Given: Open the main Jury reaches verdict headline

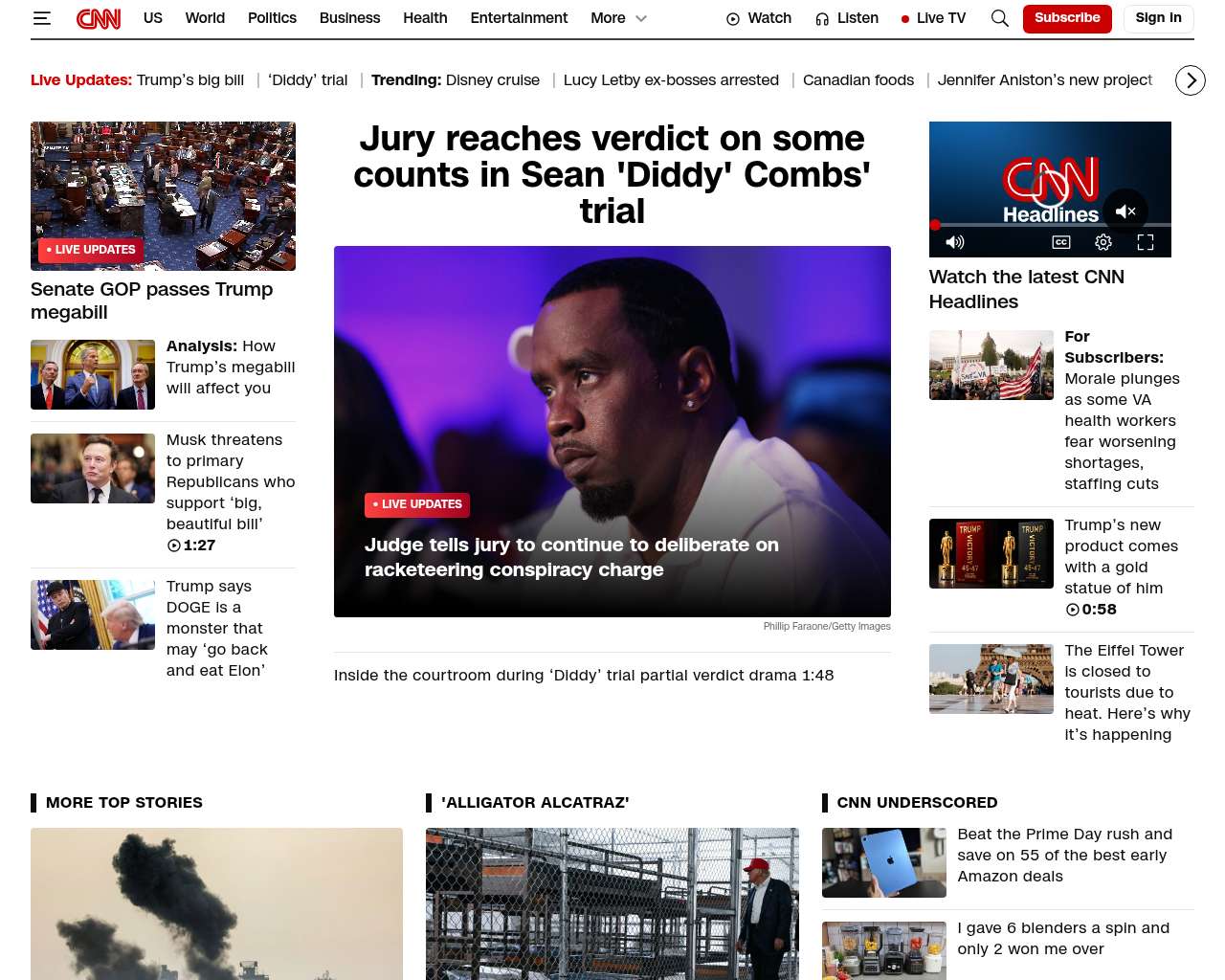Looking at the screenshot, I should [612, 174].
